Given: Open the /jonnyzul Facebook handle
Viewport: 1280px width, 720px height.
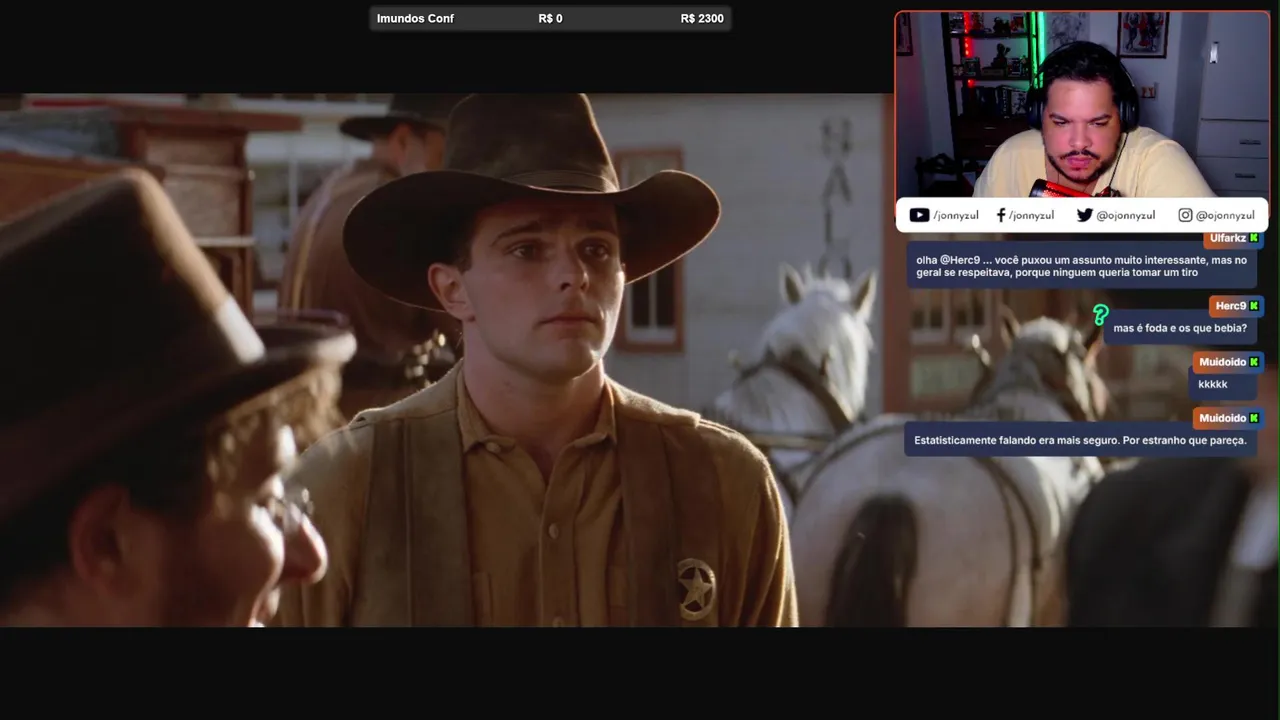Looking at the screenshot, I should [1031, 215].
